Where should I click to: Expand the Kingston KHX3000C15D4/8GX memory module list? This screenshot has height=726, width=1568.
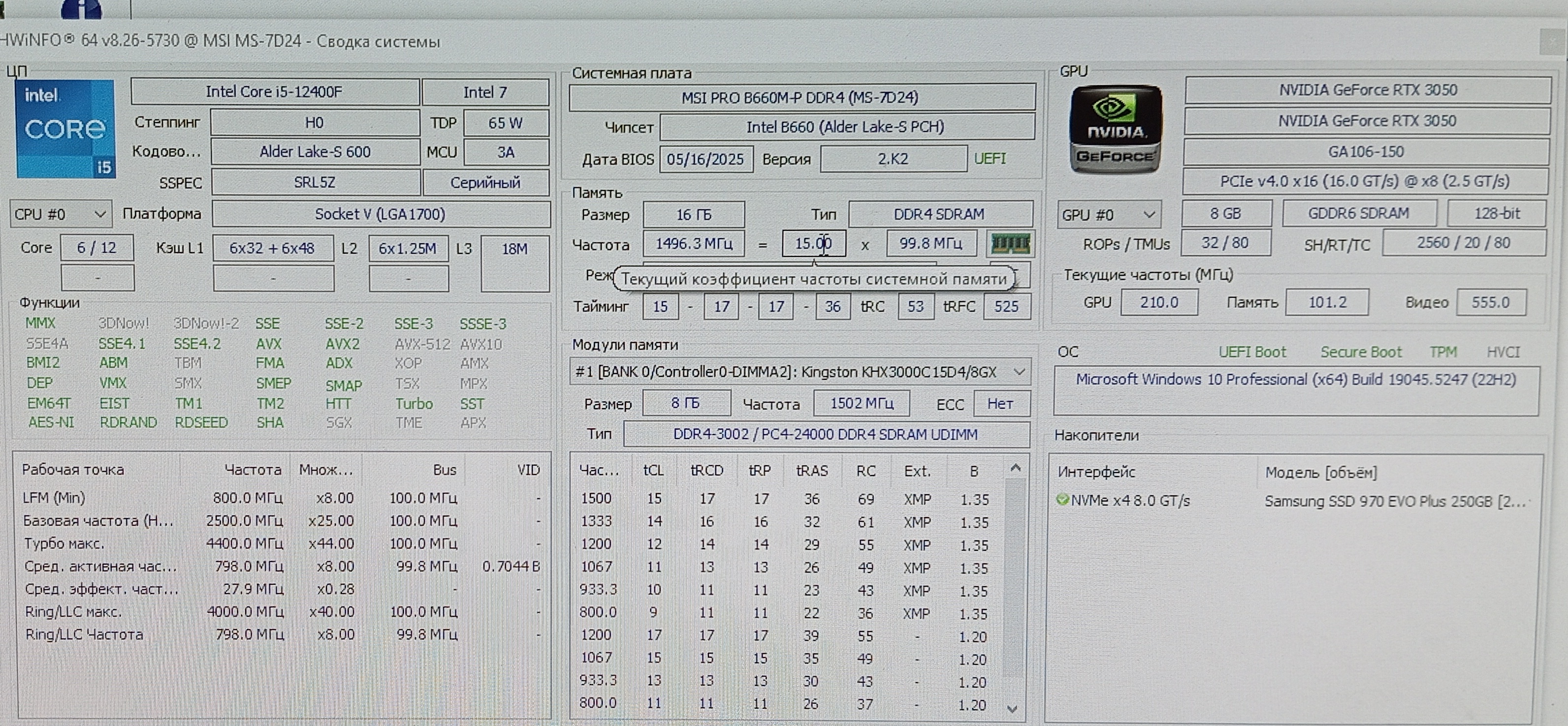click(1019, 372)
